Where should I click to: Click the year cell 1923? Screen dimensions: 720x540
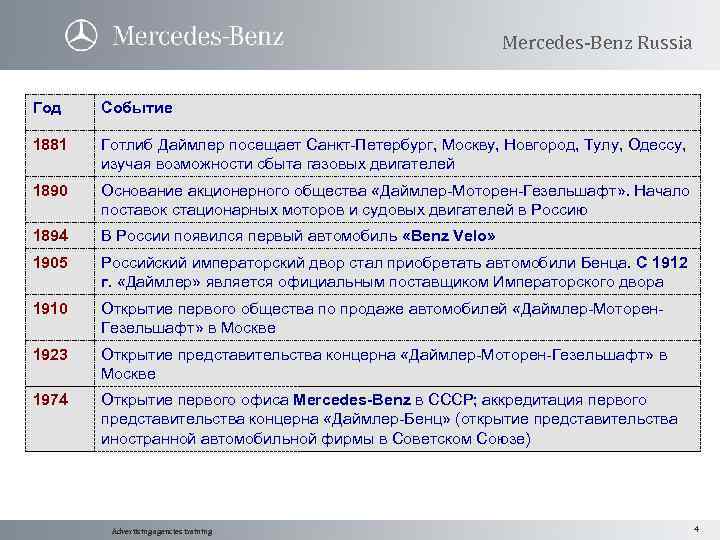[x=50, y=354]
